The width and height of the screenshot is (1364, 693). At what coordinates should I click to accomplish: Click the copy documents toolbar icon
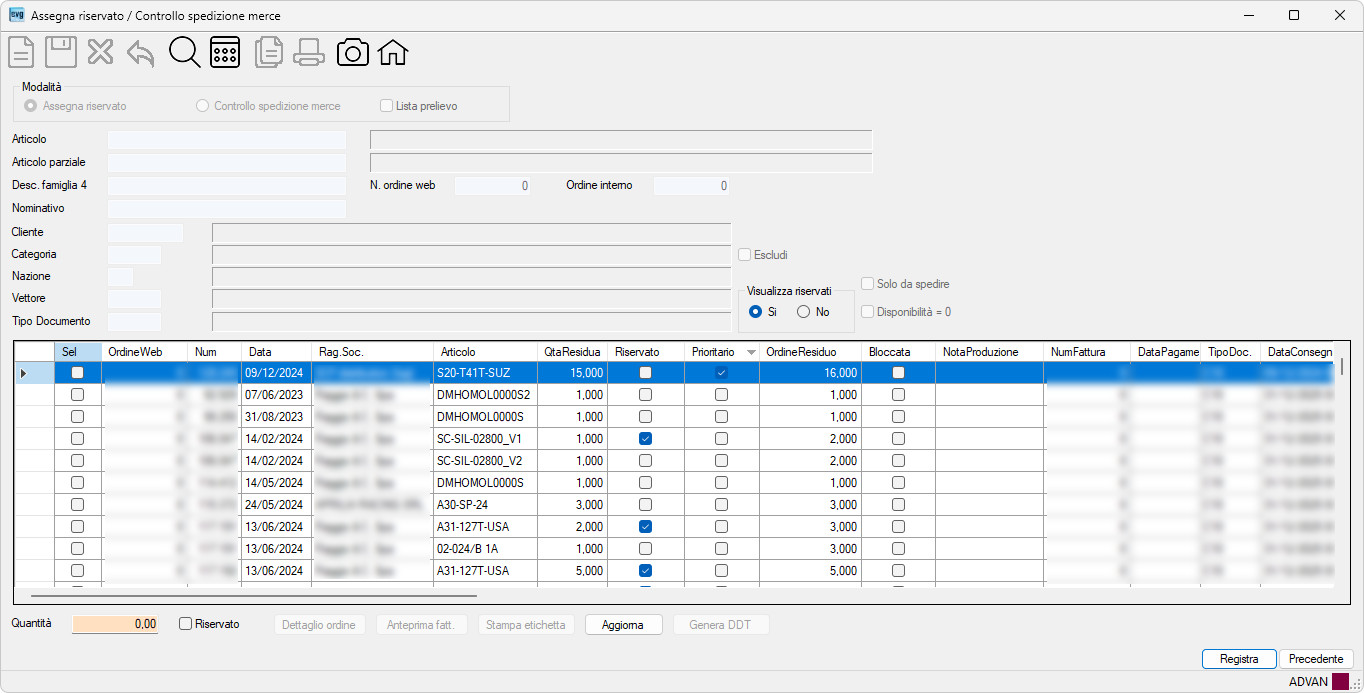[268, 52]
